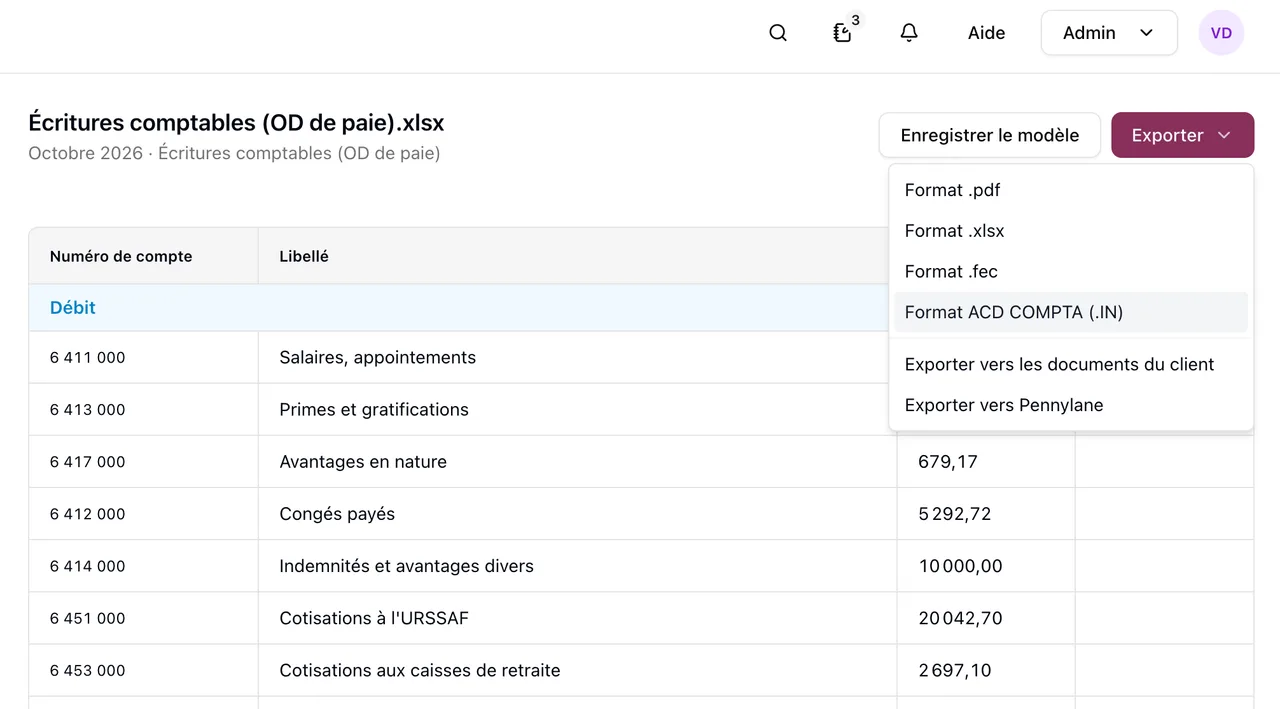Open the Aide help link
This screenshot has height=709, width=1280.
pos(986,33)
